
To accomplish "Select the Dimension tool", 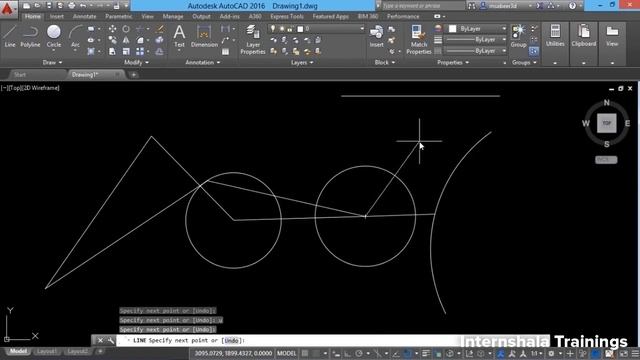I will tap(204, 36).
